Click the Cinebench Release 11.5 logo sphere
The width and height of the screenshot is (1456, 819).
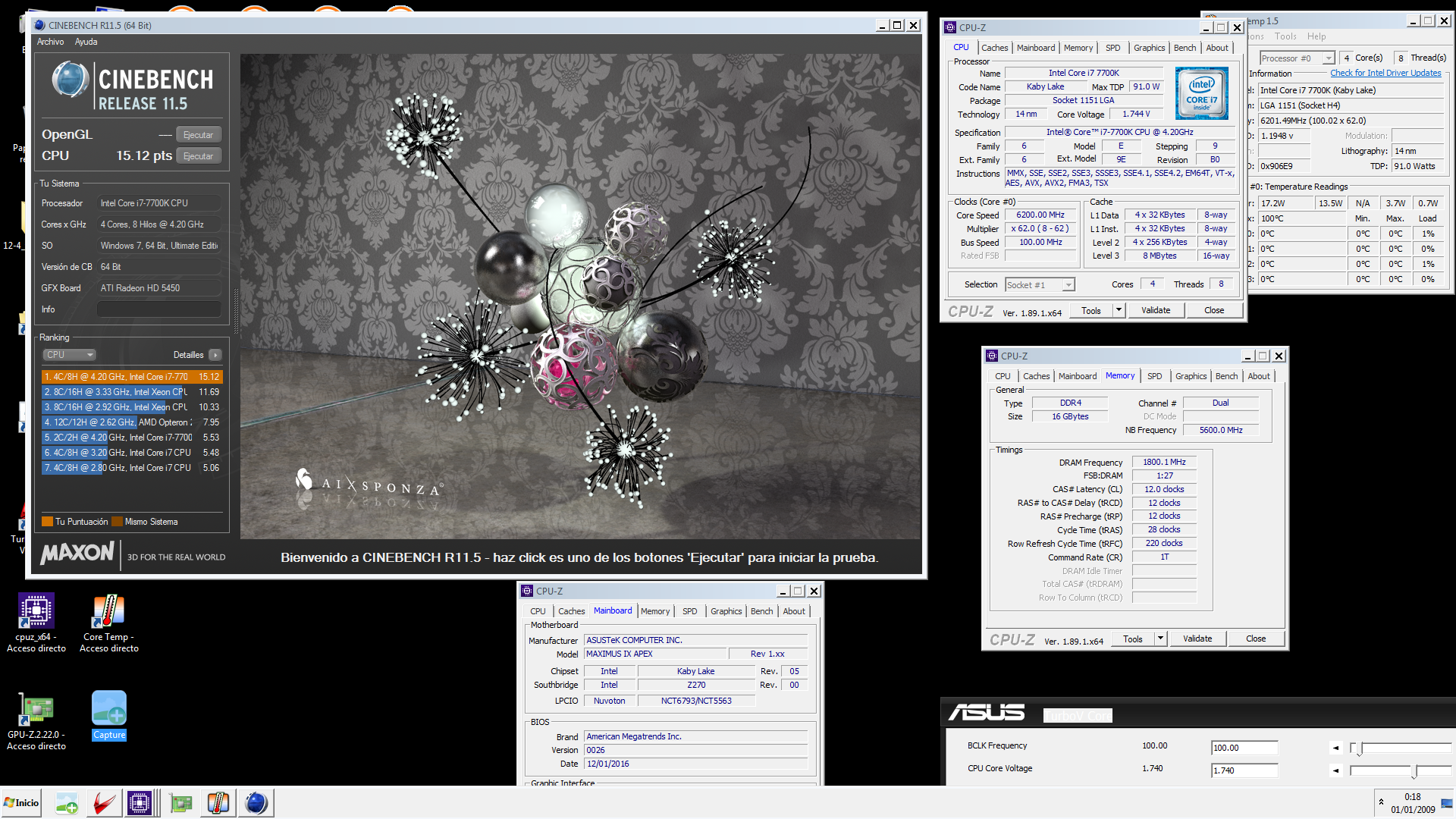click(x=71, y=80)
